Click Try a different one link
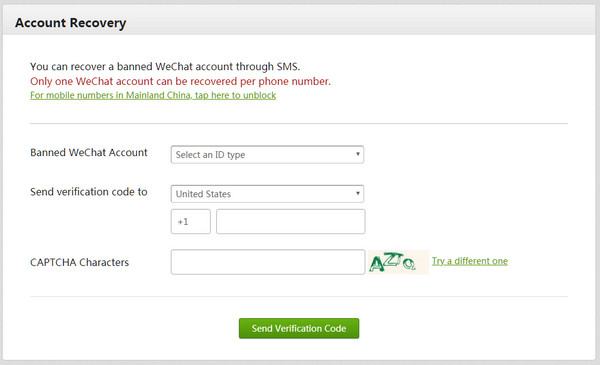 pos(470,261)
